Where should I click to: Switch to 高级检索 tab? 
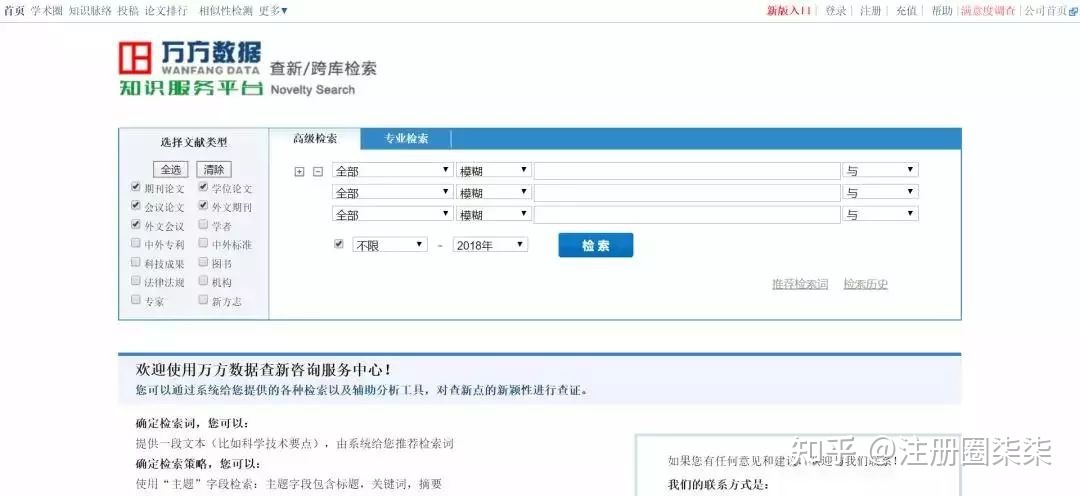[x=315, y=138]
